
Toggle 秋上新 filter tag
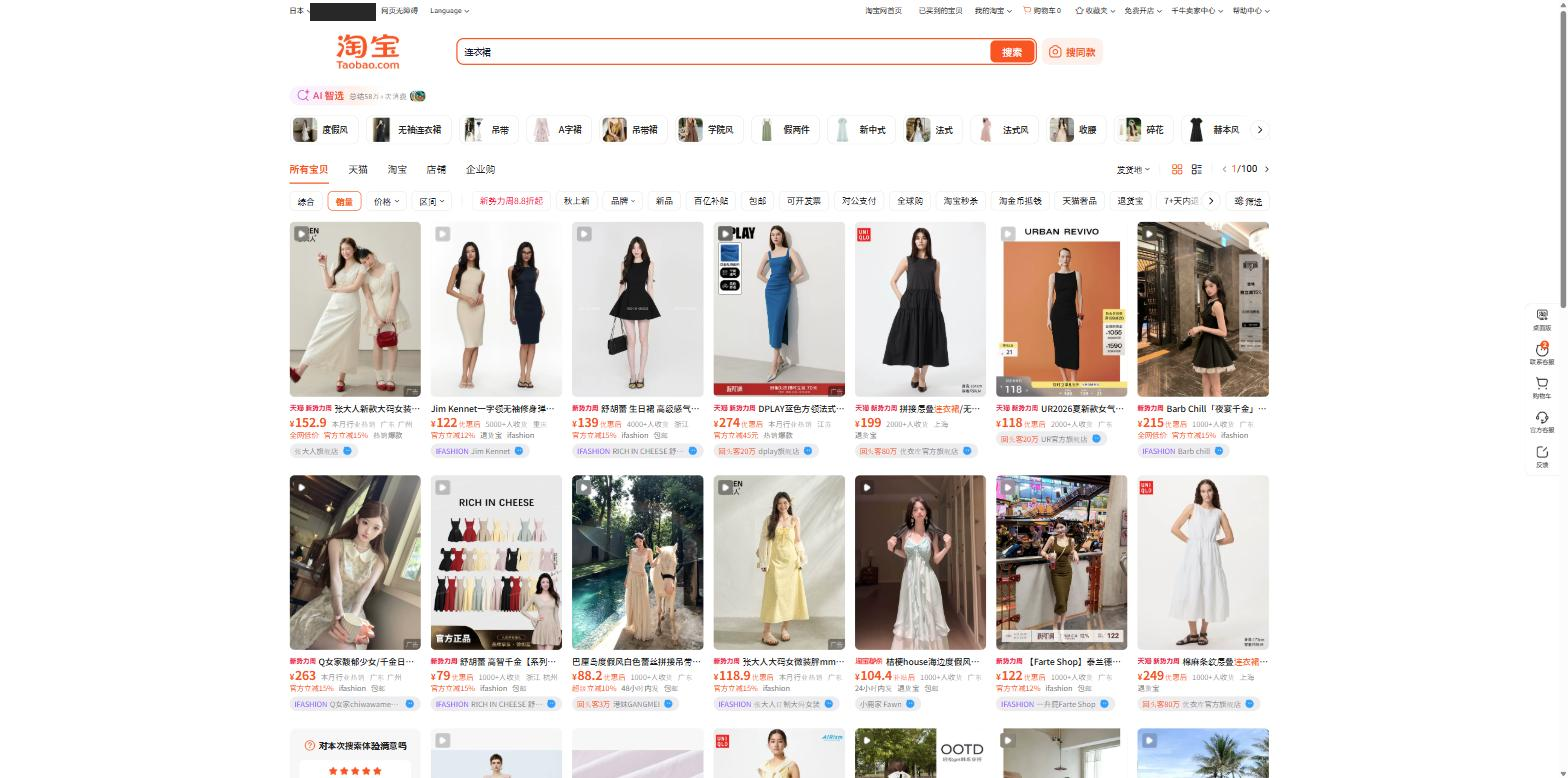coord(577,201)
